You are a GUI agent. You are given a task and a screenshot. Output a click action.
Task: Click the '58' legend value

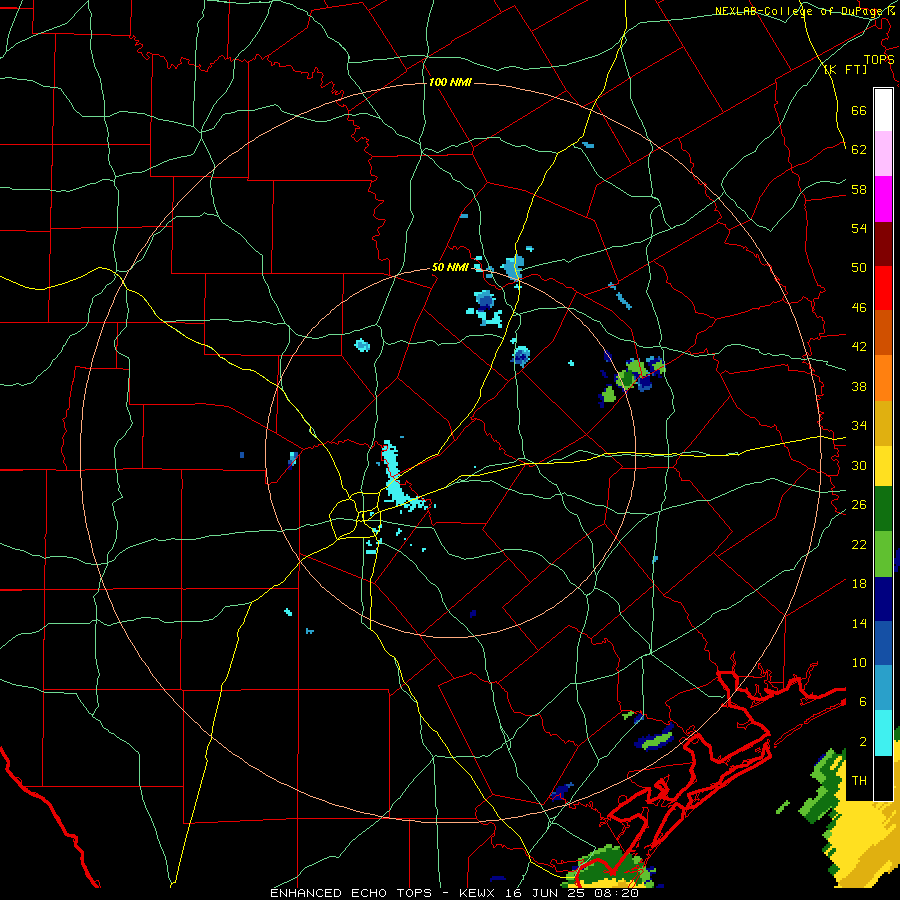click(x=859, y=189)
